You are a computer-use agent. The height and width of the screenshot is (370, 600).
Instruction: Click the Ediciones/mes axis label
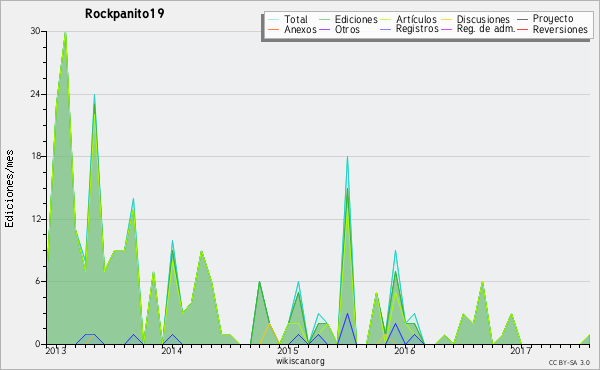(x=9, y=189)
